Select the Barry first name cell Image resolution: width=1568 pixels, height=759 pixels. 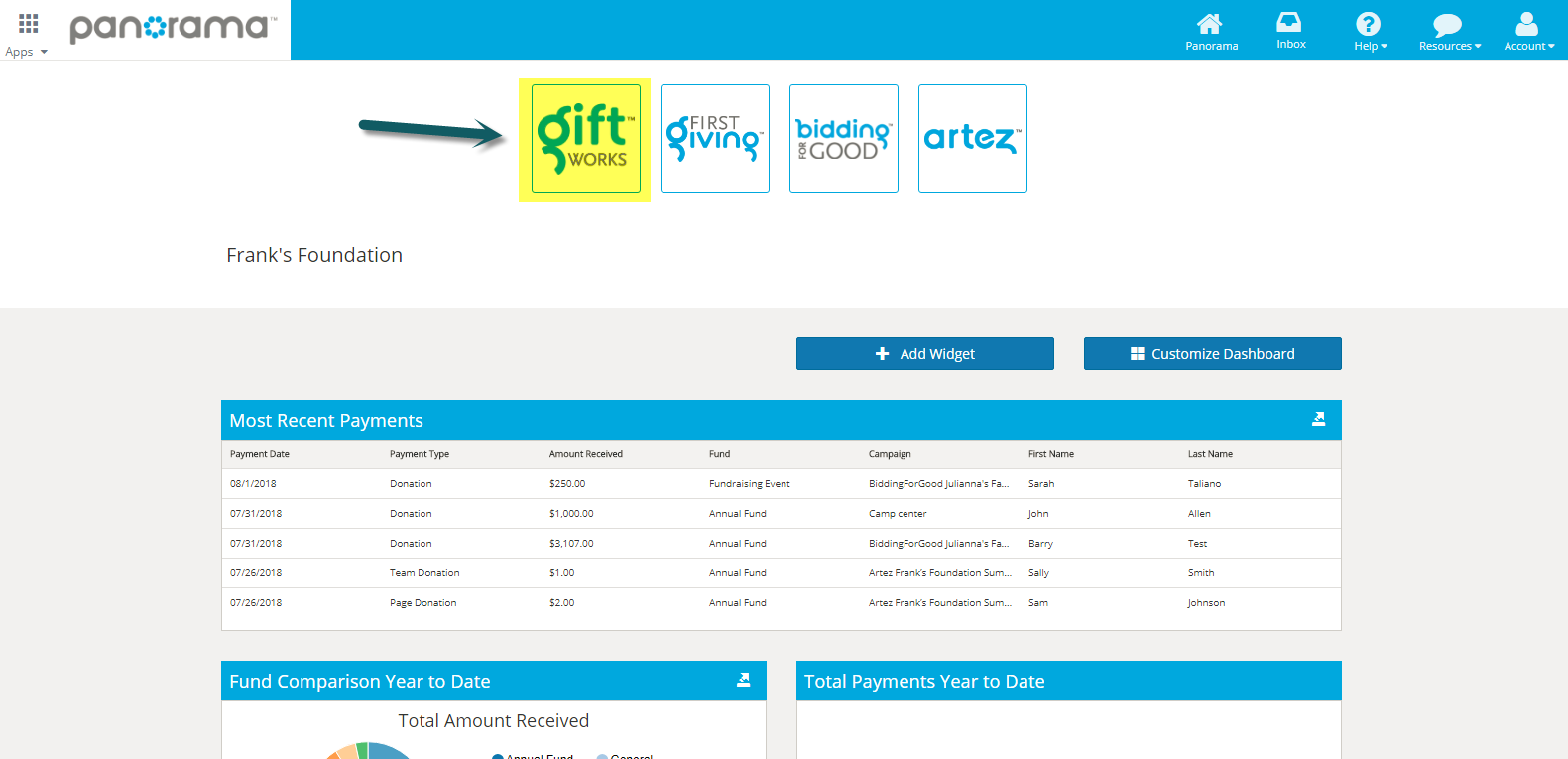coord(1040,544)
